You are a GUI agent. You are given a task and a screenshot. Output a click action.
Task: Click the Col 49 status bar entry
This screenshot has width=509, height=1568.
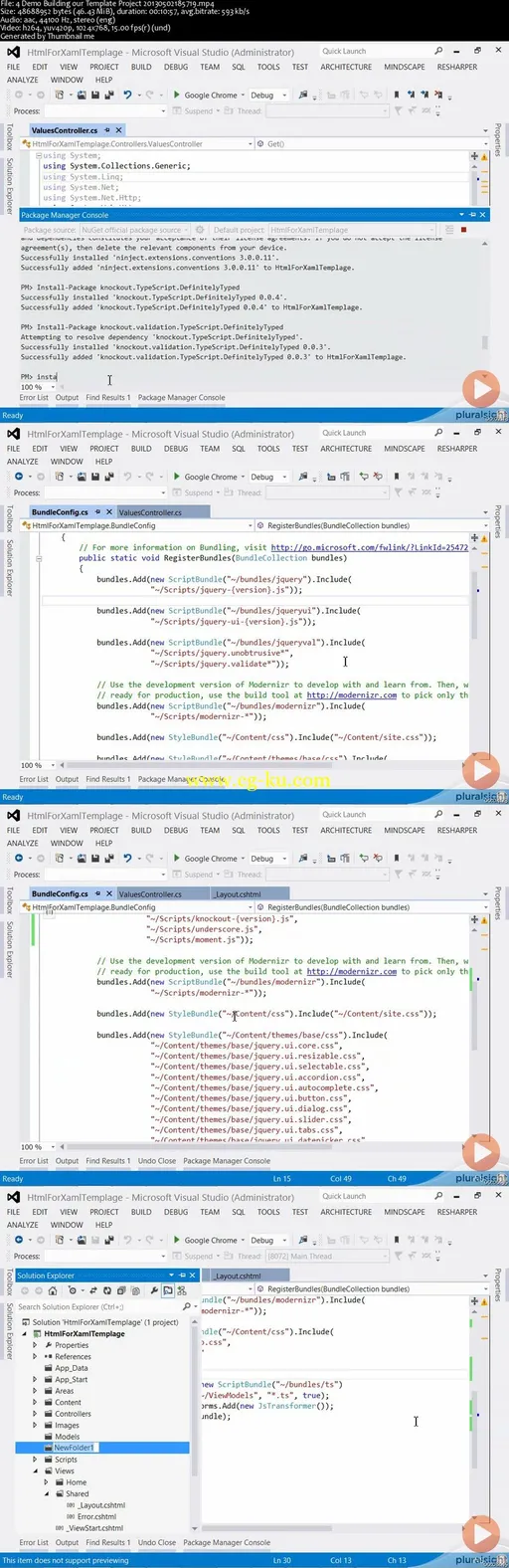pyautogui.click(x=341, y=1178)
